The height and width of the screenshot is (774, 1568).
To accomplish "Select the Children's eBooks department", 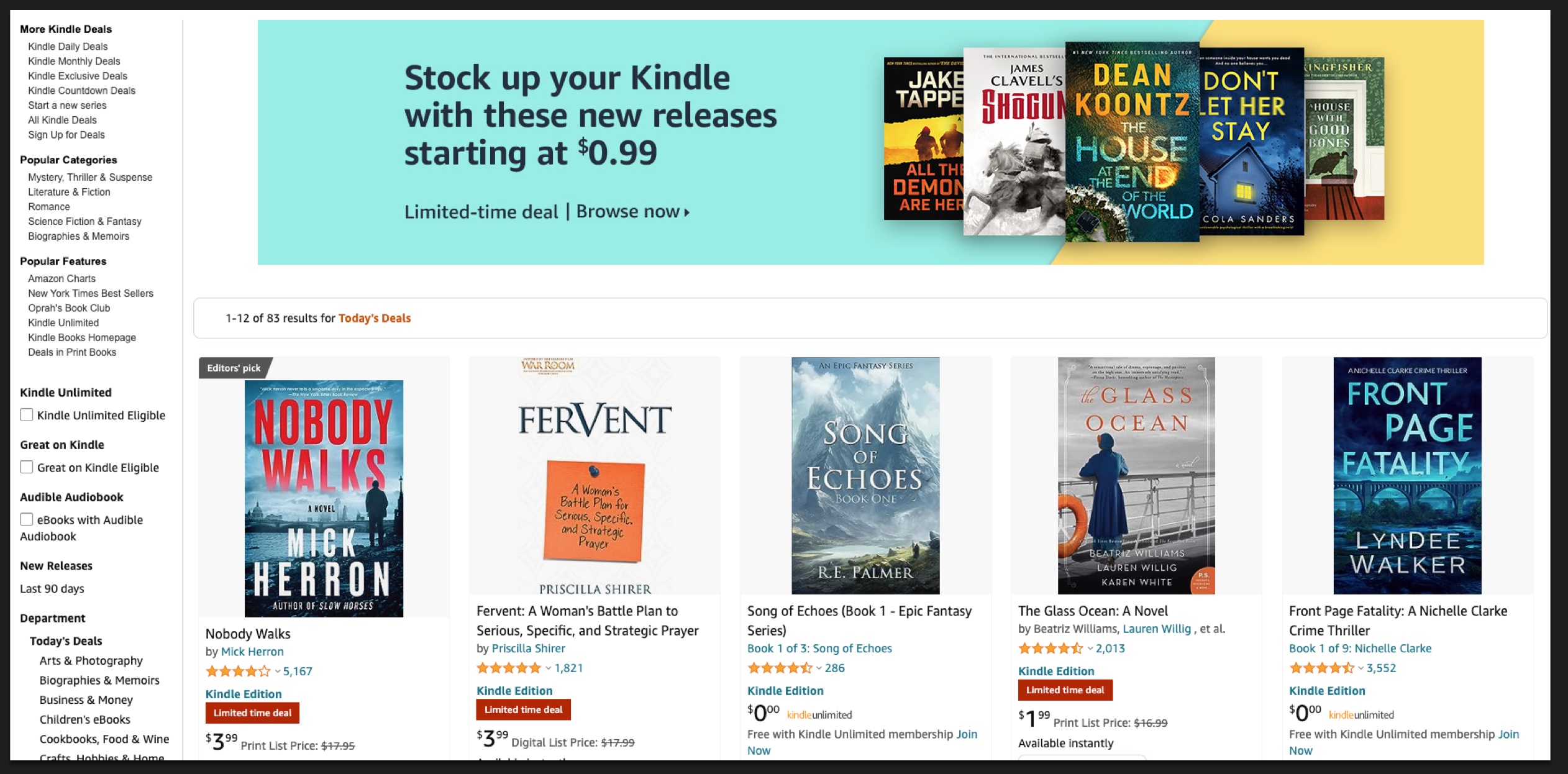I will (x=84, y=719).
